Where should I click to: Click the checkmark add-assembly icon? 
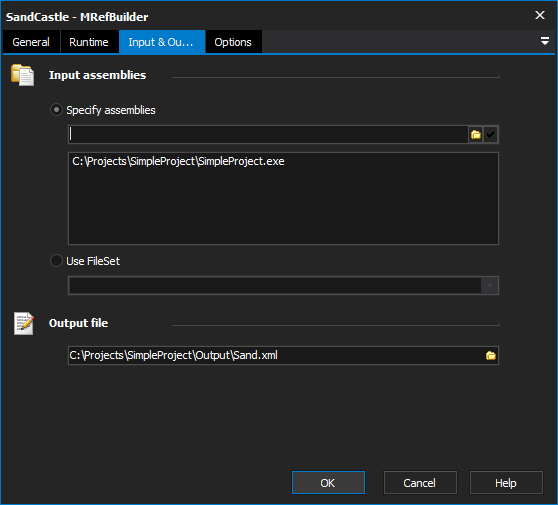pyautogui.click(x=490, y=135)
